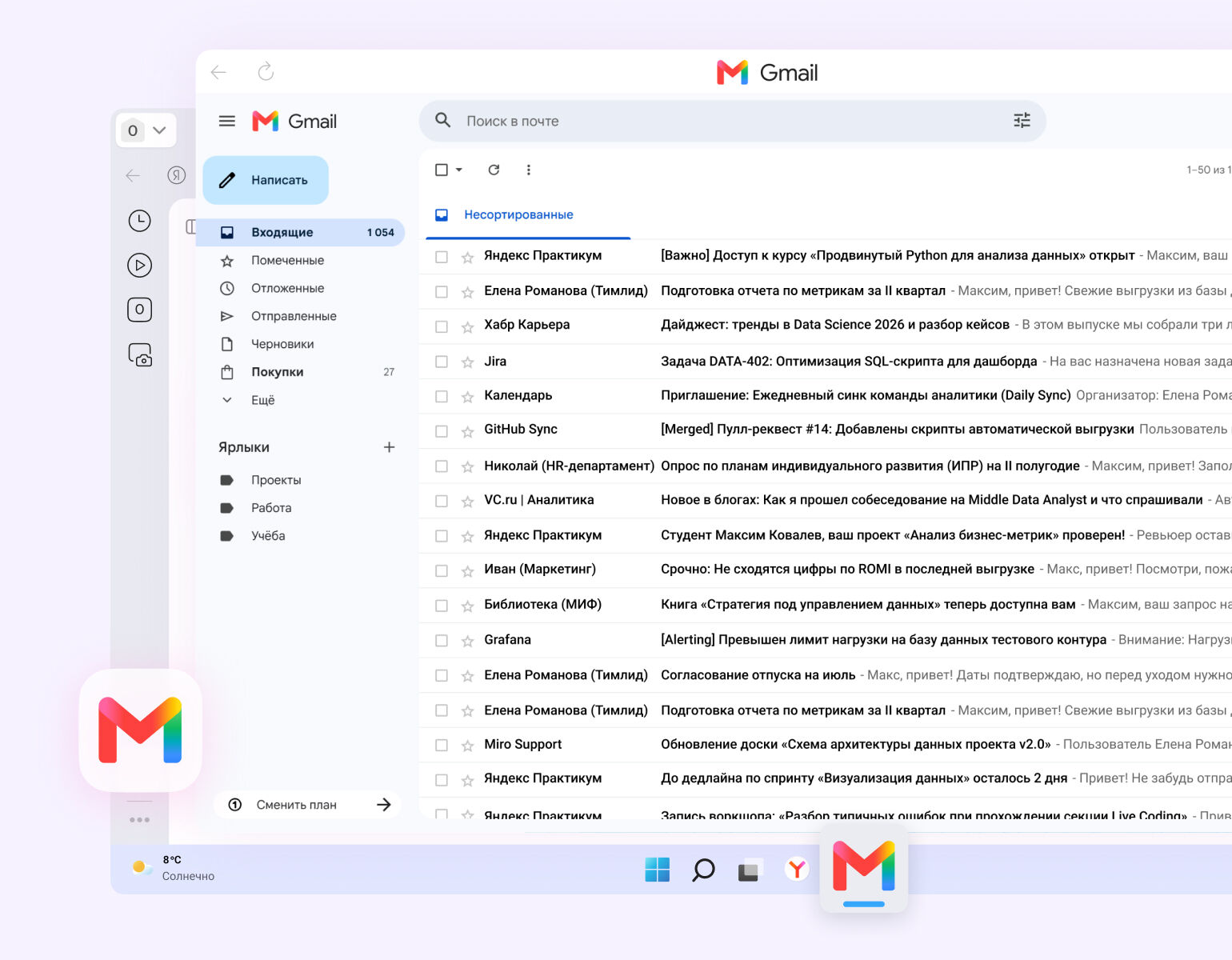Open the tab count dropdown in browser sidebar
This screenshot has height=960, width=1232.
(x=146, y=130)
